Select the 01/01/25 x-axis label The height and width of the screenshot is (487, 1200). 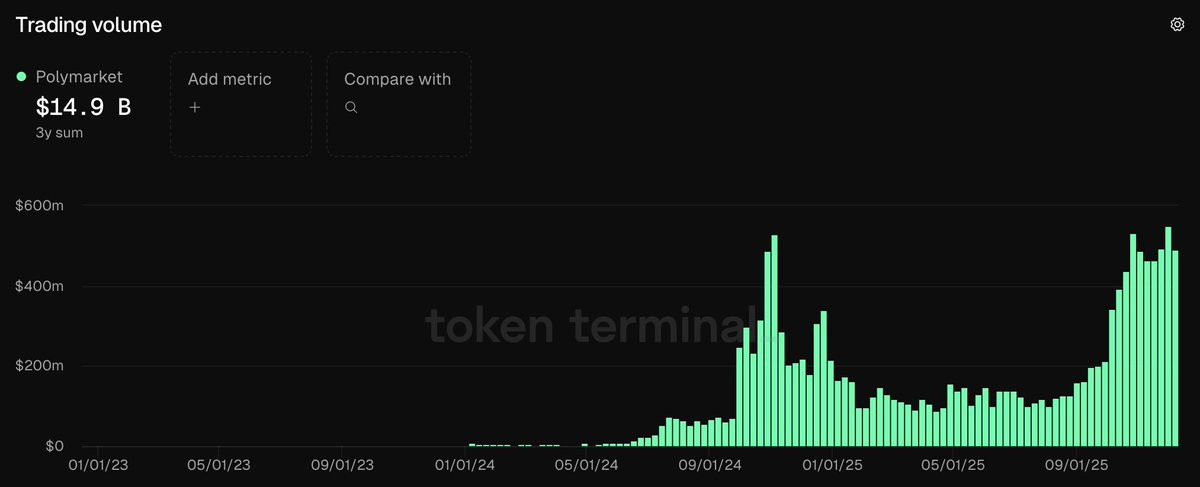point(831,465)
